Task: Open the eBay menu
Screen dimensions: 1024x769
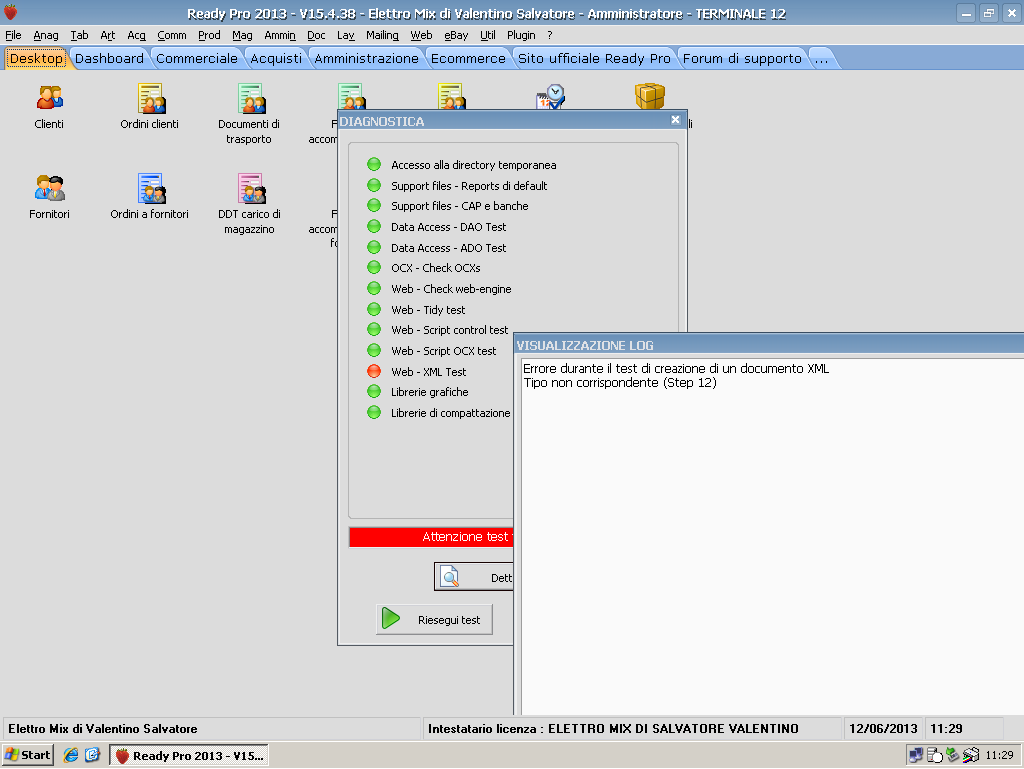Action: [x=456, y=35]
